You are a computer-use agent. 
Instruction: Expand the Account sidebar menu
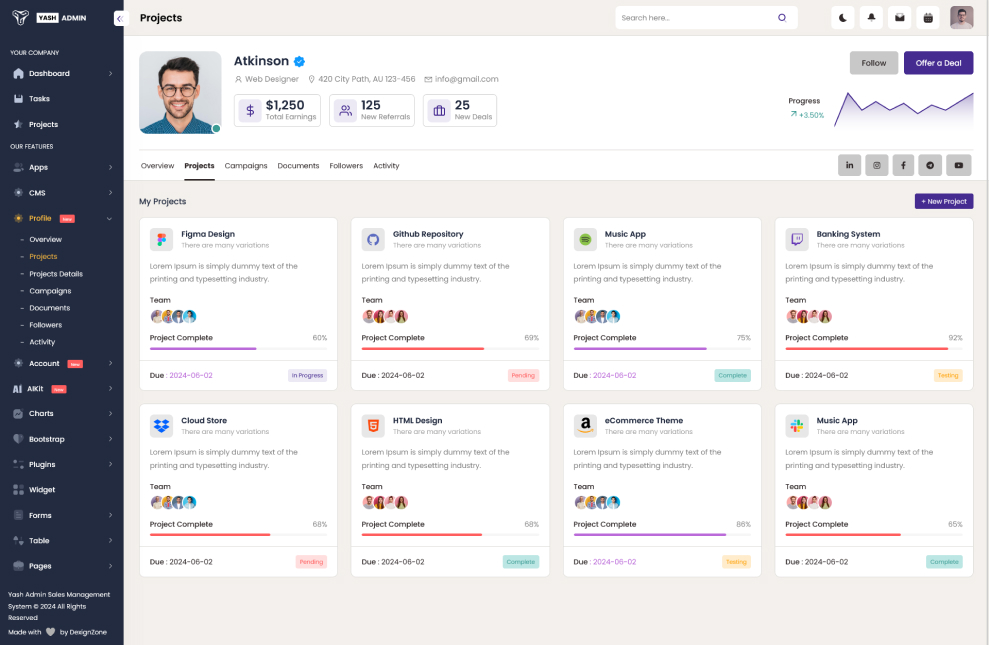[x=62, y=364]
